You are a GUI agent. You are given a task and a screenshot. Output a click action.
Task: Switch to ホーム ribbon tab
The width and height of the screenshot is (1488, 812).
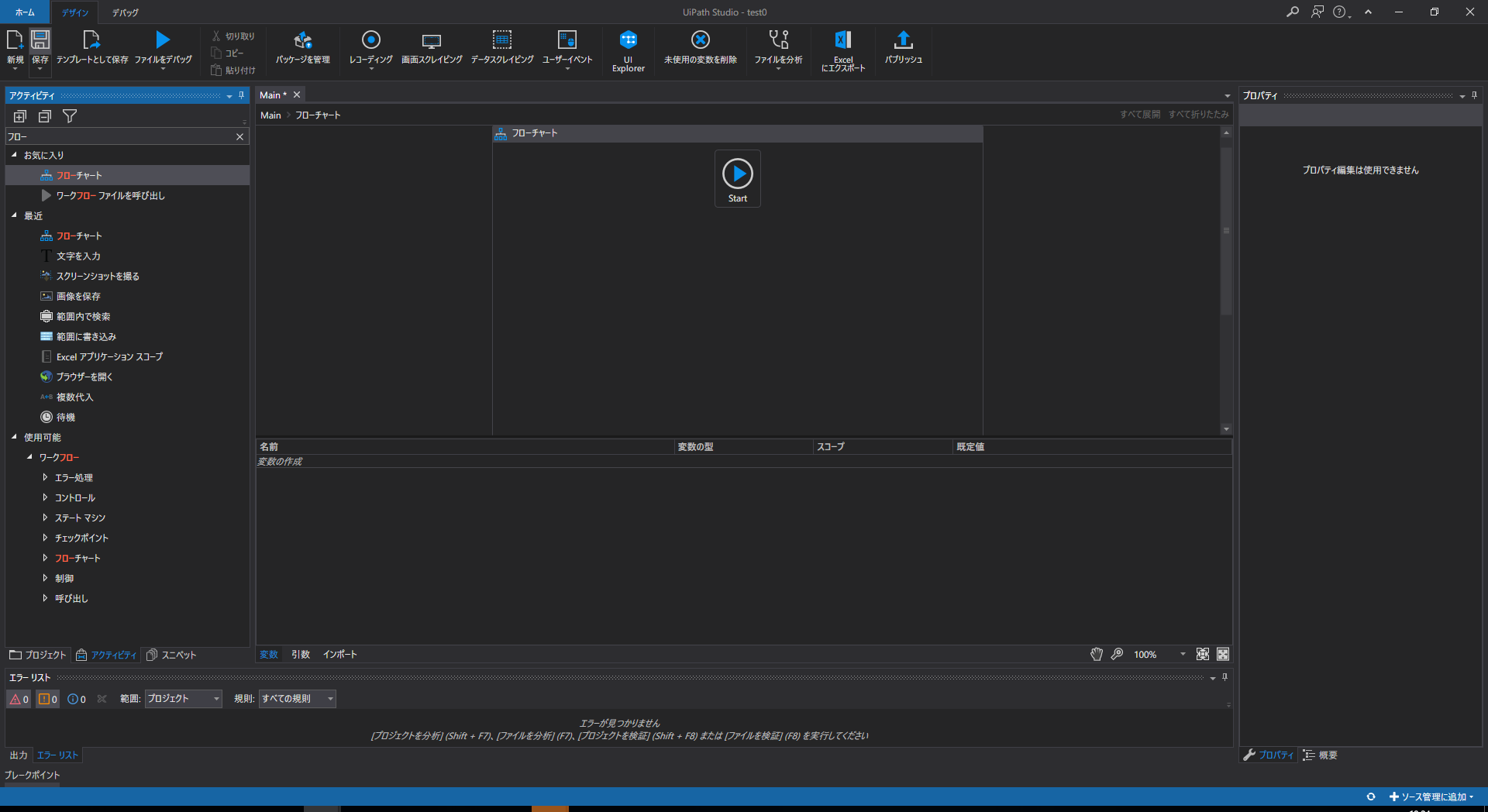[x=25, y=12]
